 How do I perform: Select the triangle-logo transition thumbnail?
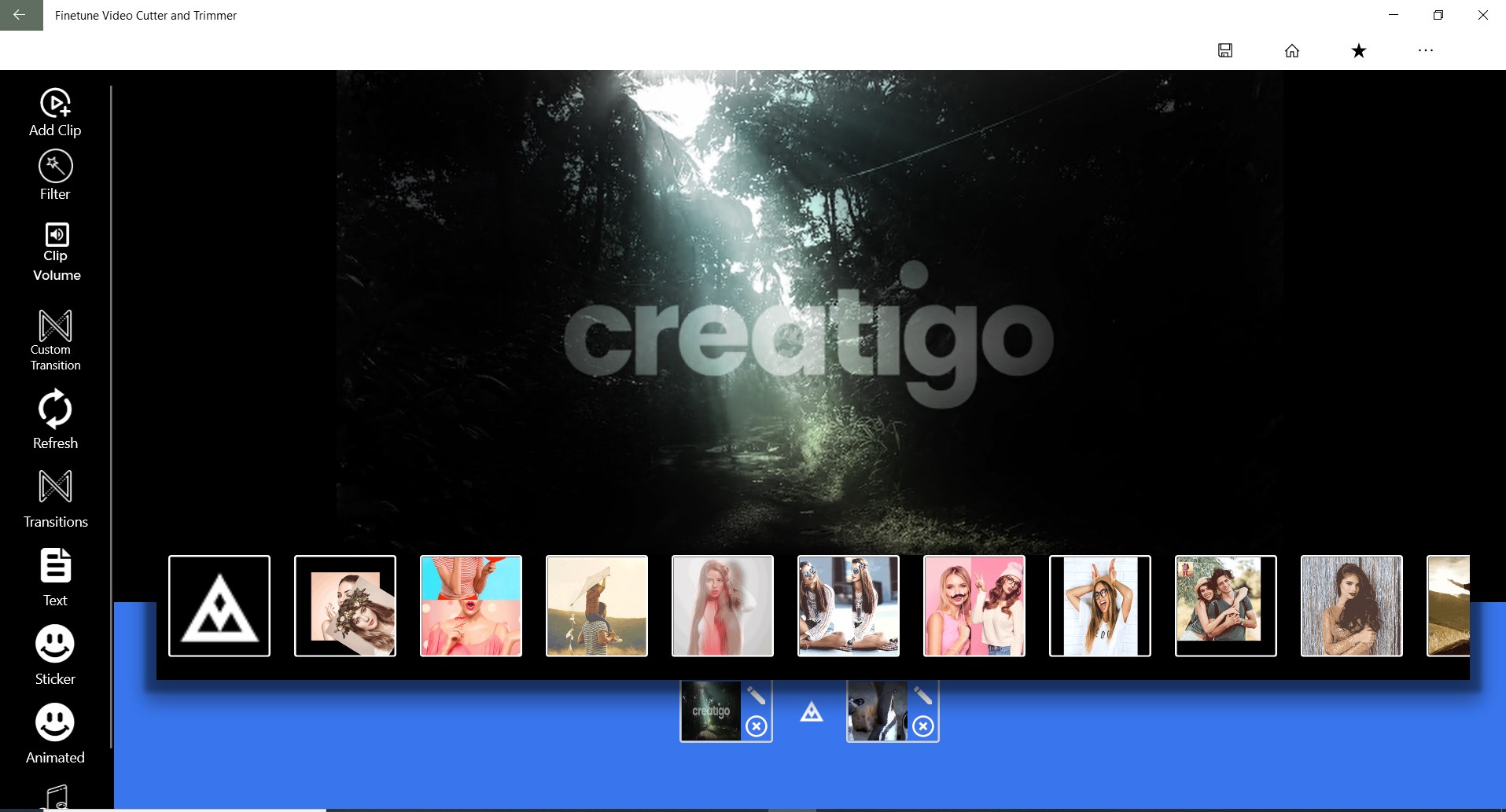click(x=219, y=605)
